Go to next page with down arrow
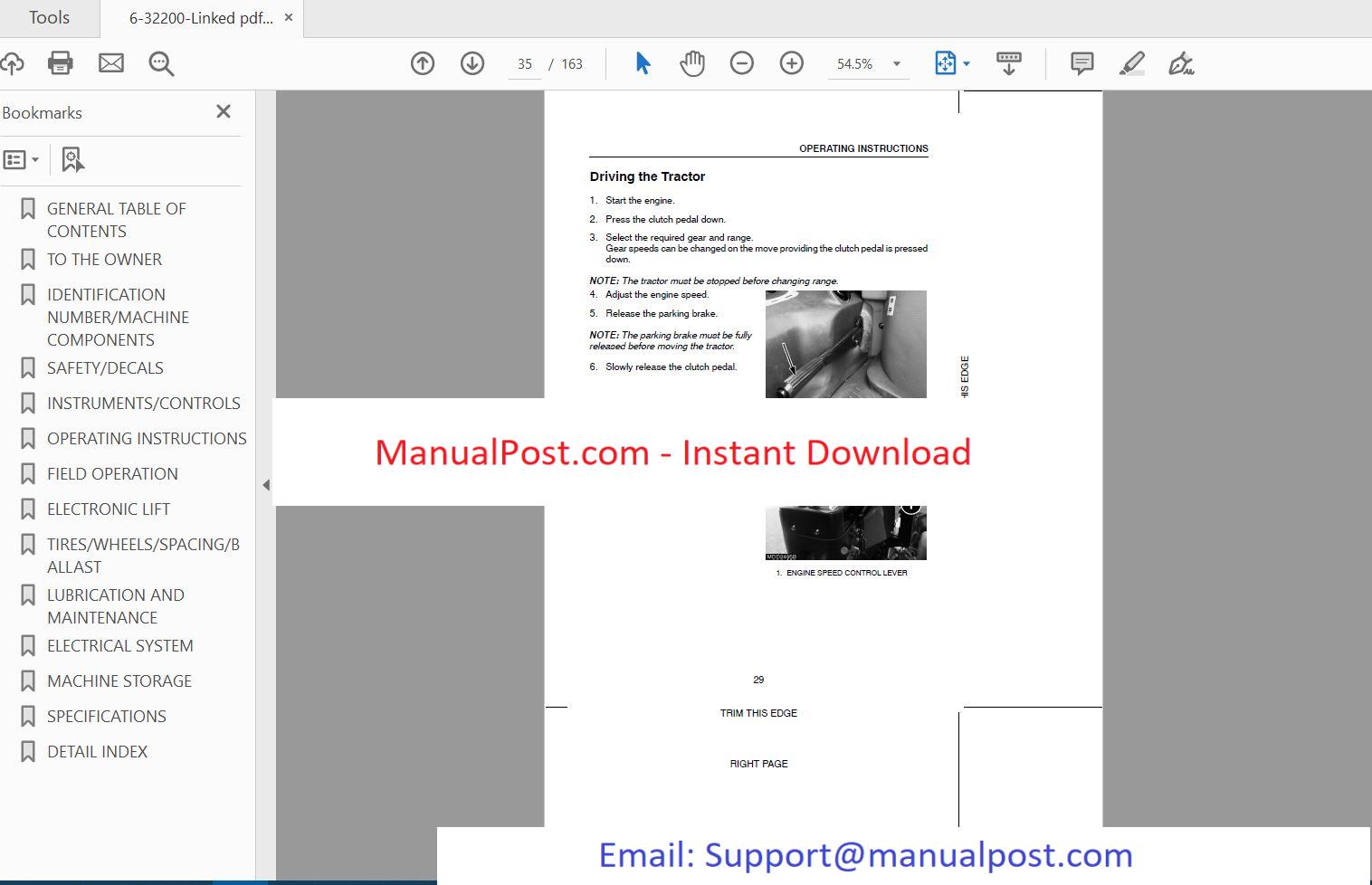The height and width of the screenshot is (885, 1372). [472, 63]
